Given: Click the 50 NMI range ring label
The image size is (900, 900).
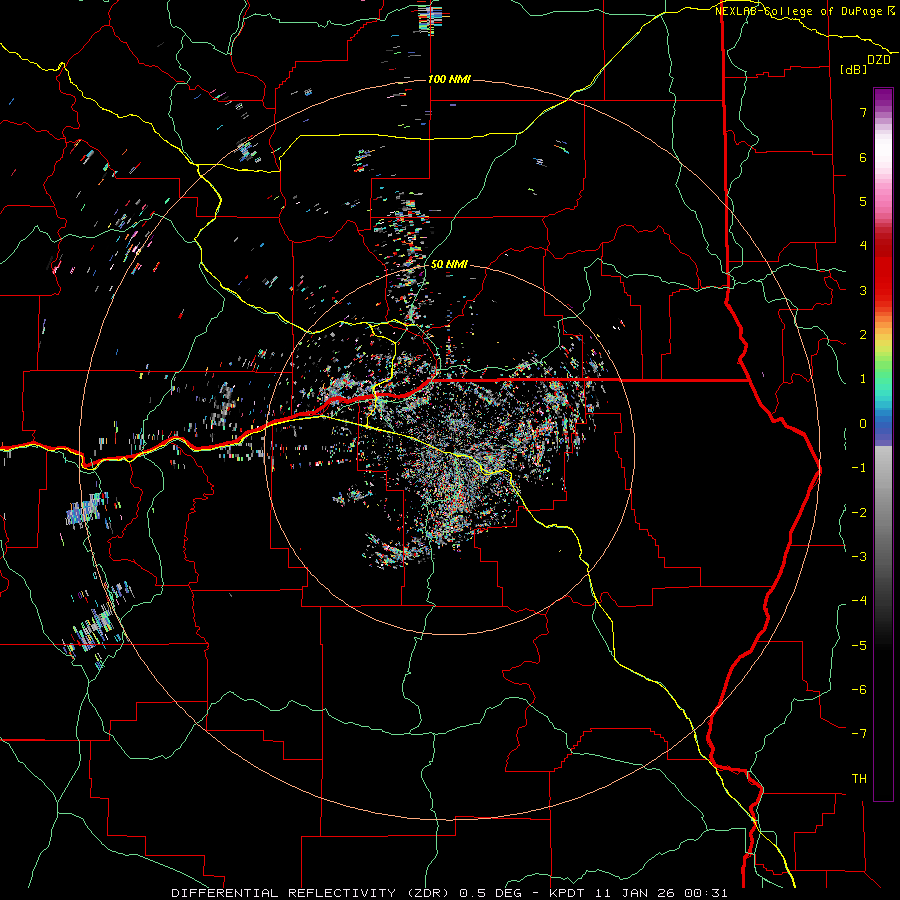Looking at the screenshot, I should [x=449, y=264].
